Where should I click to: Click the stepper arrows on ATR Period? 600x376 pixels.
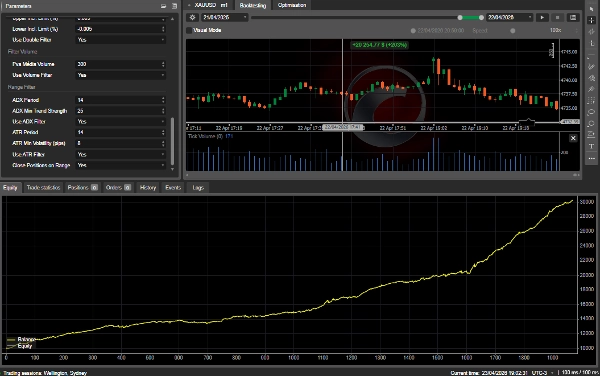(163, 132)
